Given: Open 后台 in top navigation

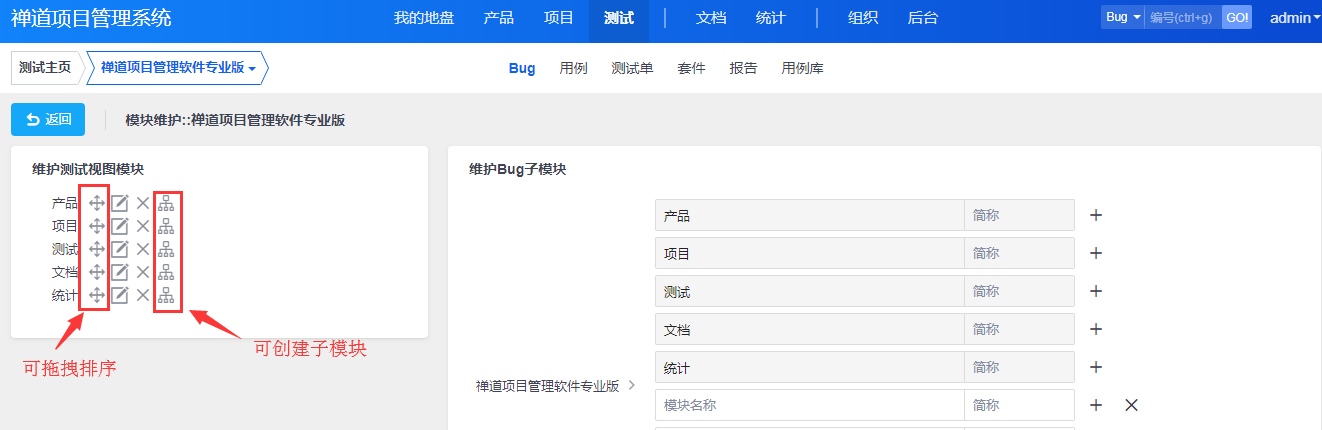Looking at the screenshot, I should (x=923, y=18).
